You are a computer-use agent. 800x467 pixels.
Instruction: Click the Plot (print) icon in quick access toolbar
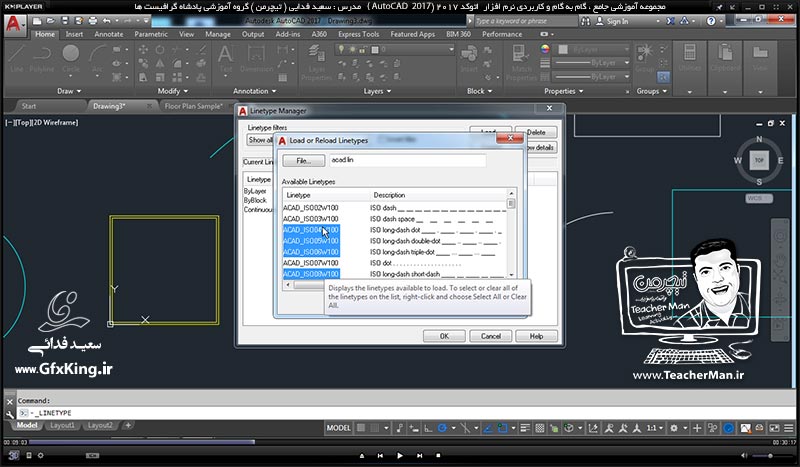pyautogui.click(x=92, y=21)
